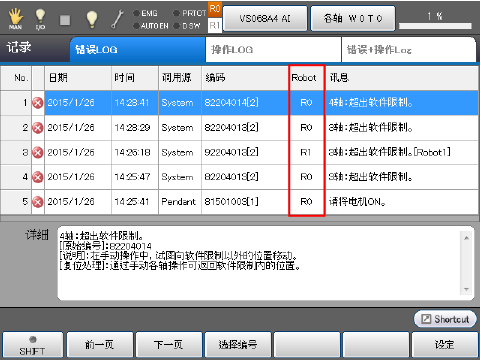481x360 pixels.
Task: Click the PRTCT status indicator
Action: click(x=190, y=13)
